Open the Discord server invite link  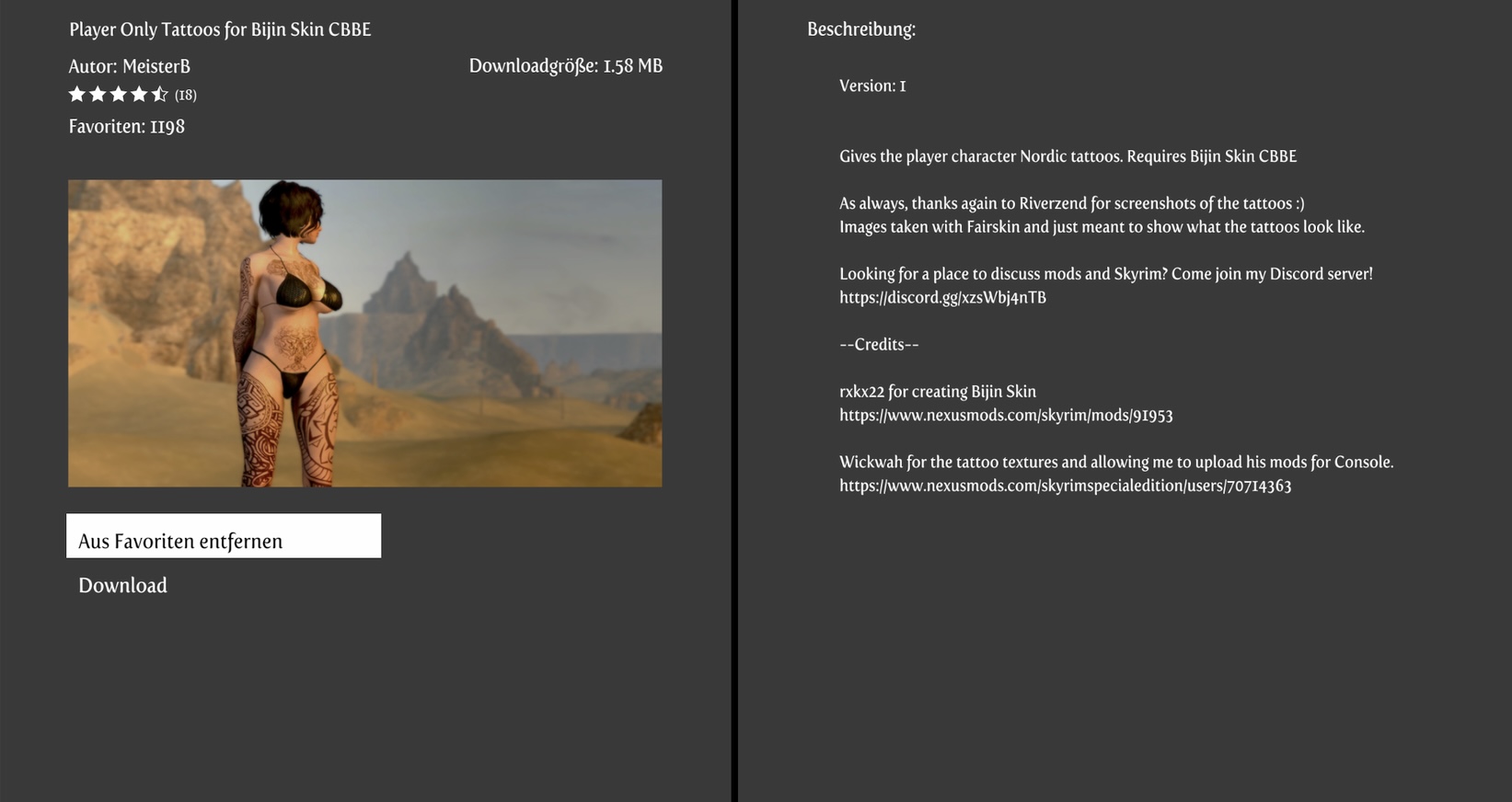click(x=942, y=298)
